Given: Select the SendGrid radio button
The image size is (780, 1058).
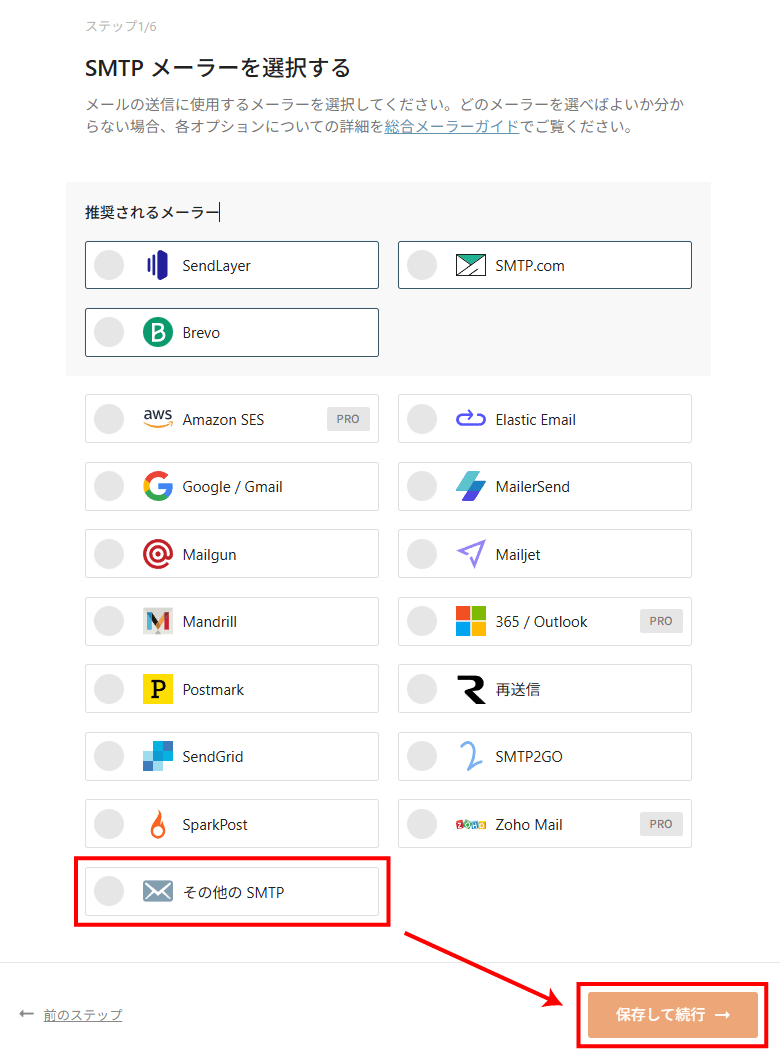Looking at the screenshot, I should (x=109, y=756).
